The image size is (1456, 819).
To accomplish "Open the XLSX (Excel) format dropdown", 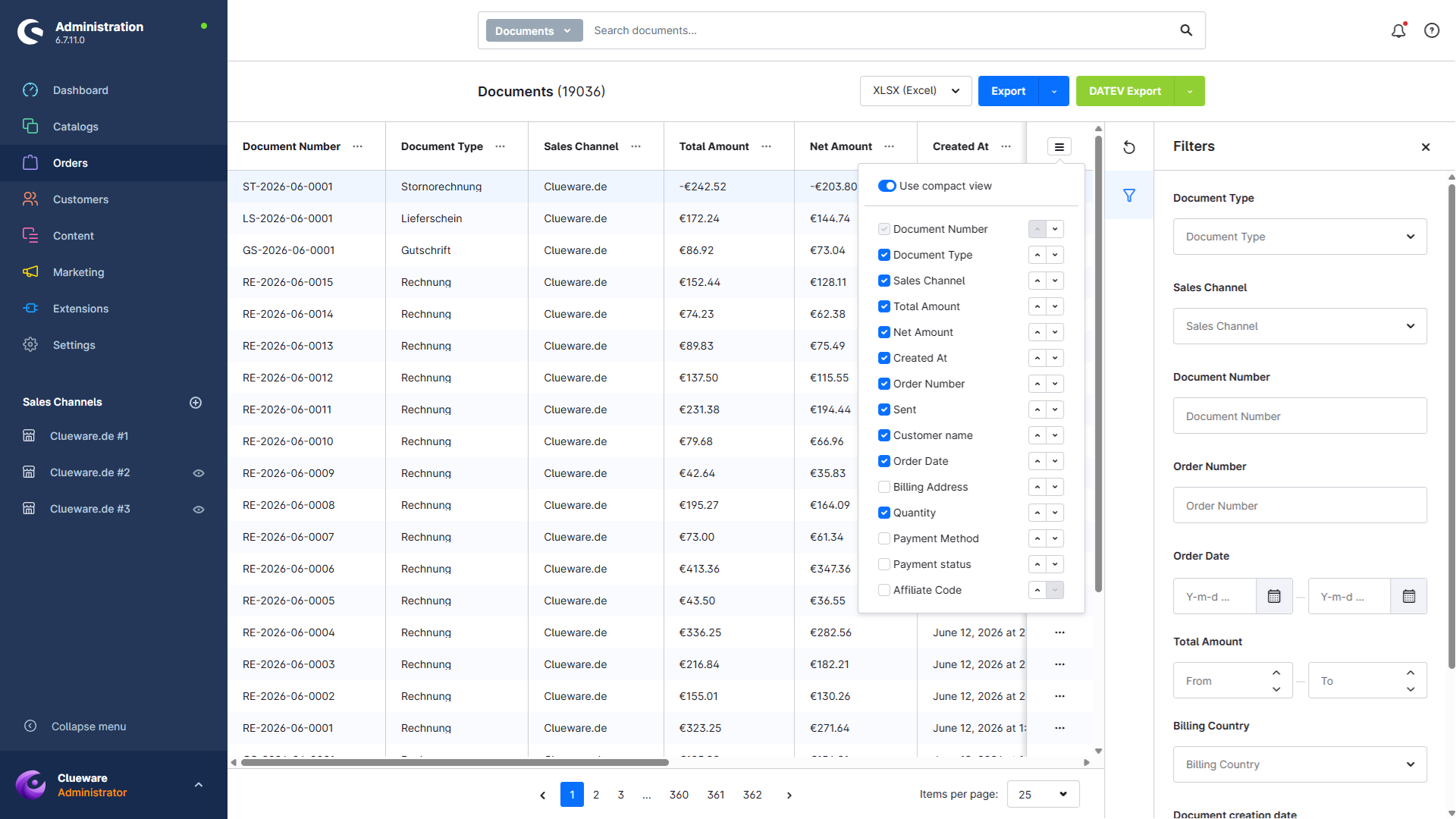I will click(916, 91).
